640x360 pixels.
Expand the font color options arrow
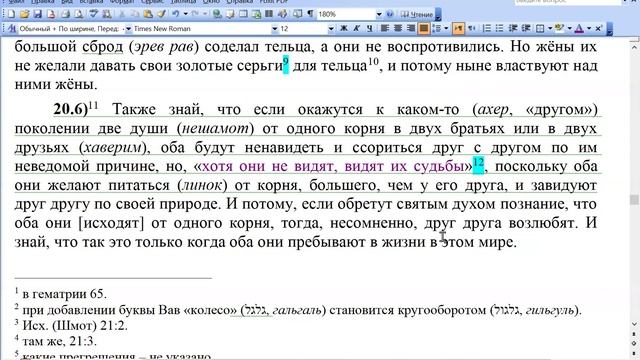[x=589, y=28]
